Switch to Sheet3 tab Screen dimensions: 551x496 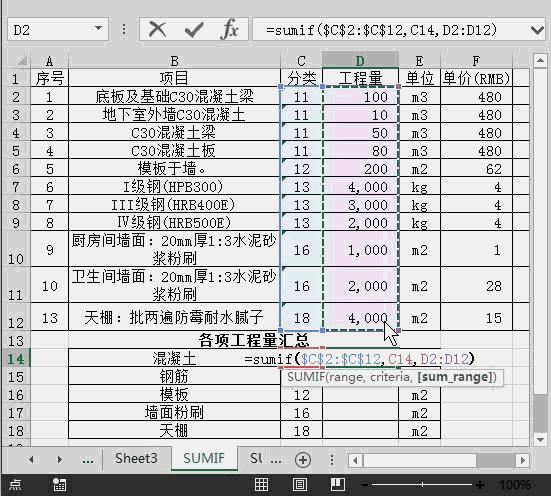[136, 458]
